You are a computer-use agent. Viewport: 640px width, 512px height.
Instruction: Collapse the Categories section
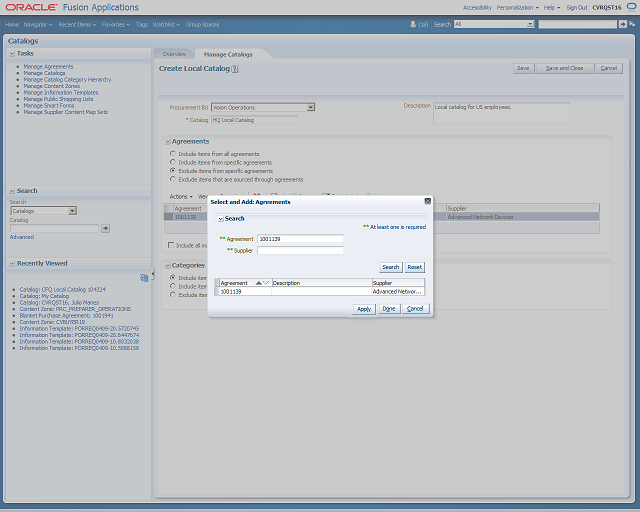coord(167,266)
